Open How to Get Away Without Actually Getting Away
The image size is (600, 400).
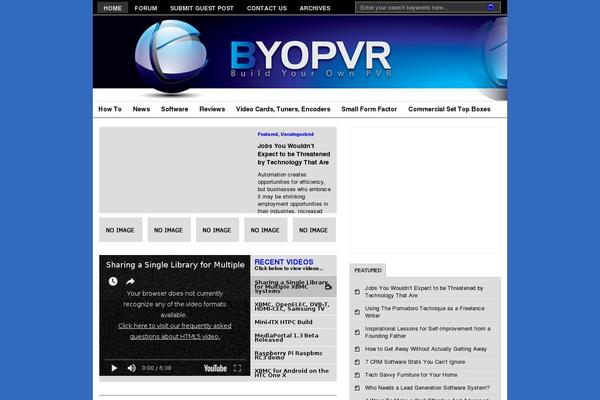(426, 349)
